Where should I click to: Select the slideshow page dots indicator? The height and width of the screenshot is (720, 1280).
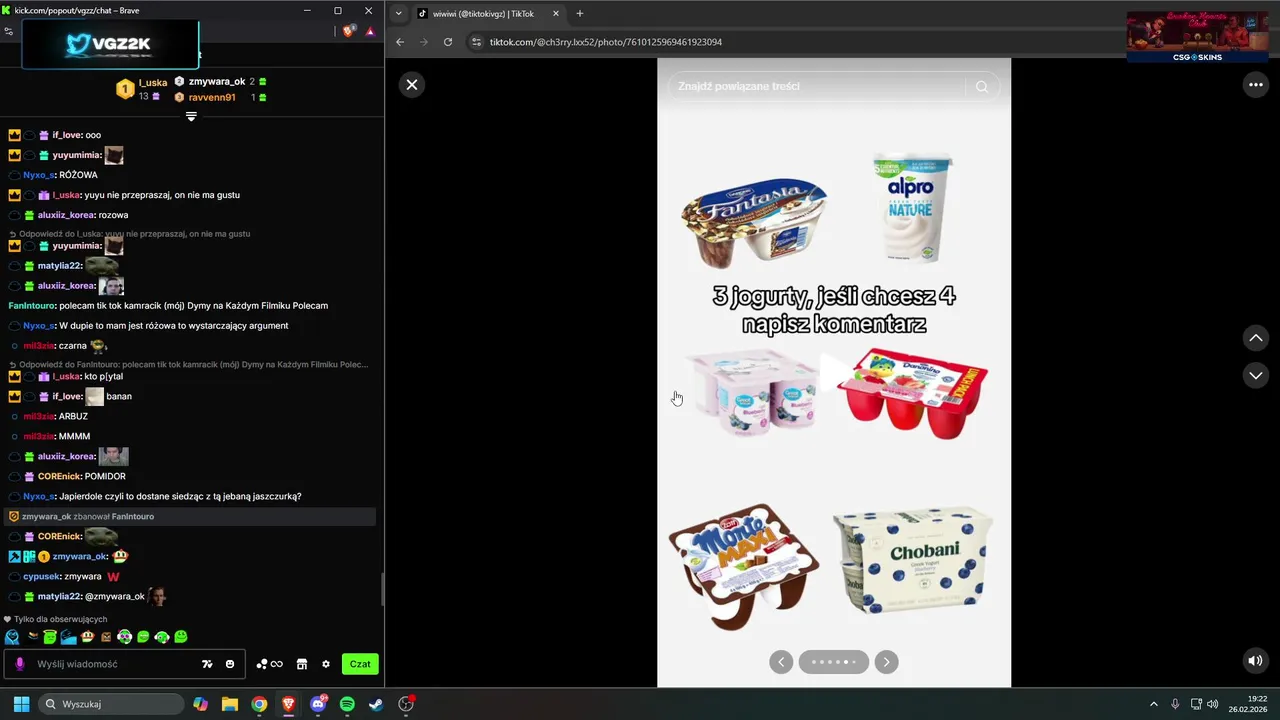[833, 662]
